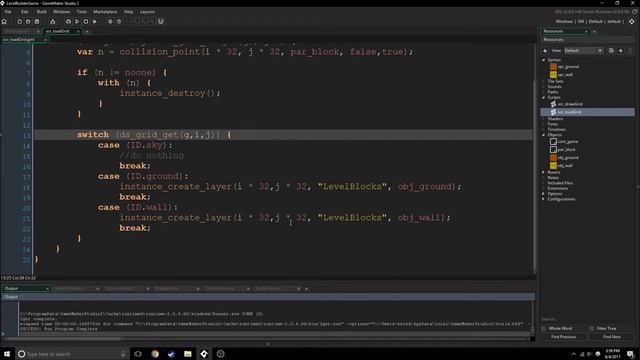Enable Whole Word search checkbox

tap(544, 329)
